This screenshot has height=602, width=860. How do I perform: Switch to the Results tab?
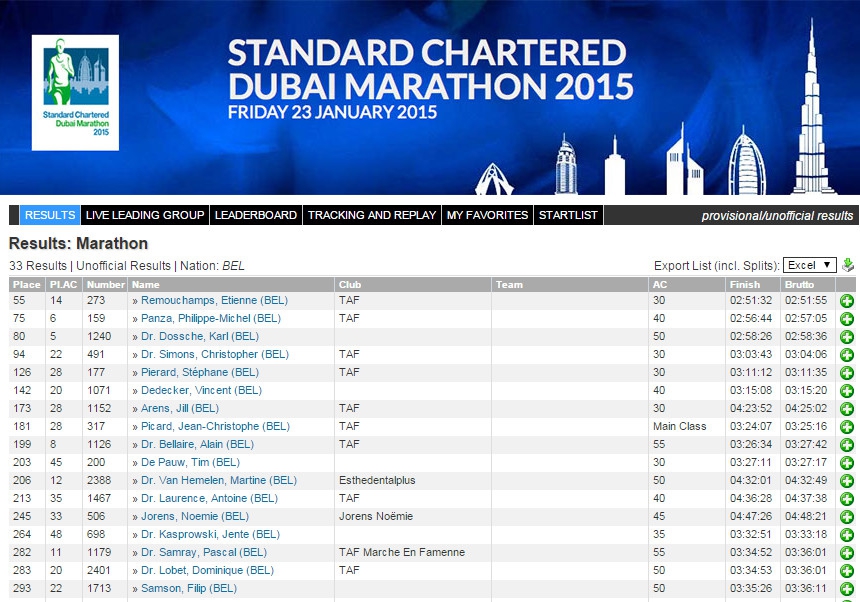click(50, 215)
